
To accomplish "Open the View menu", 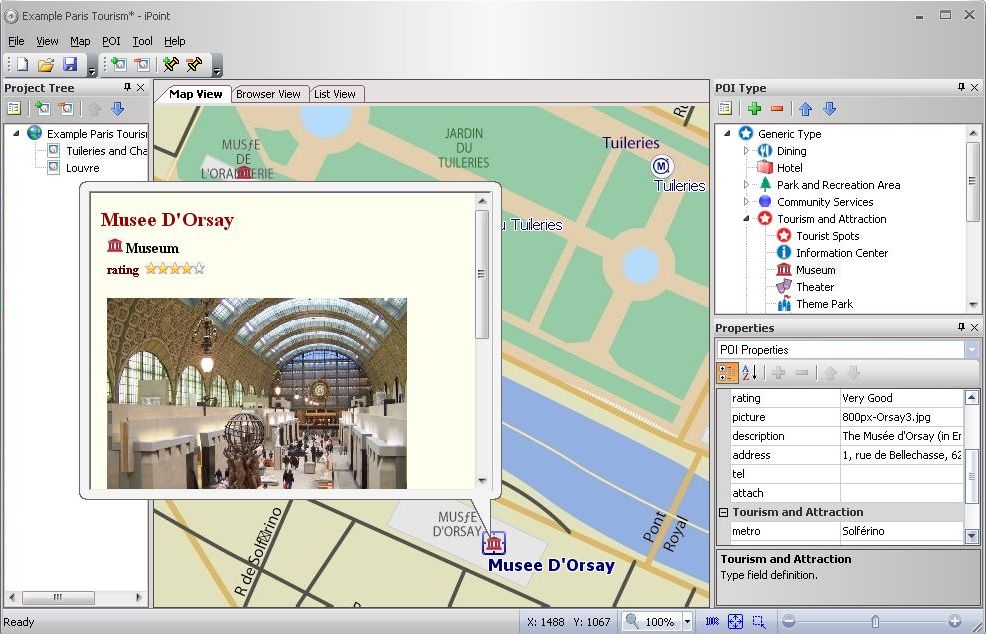I will 47,41.
